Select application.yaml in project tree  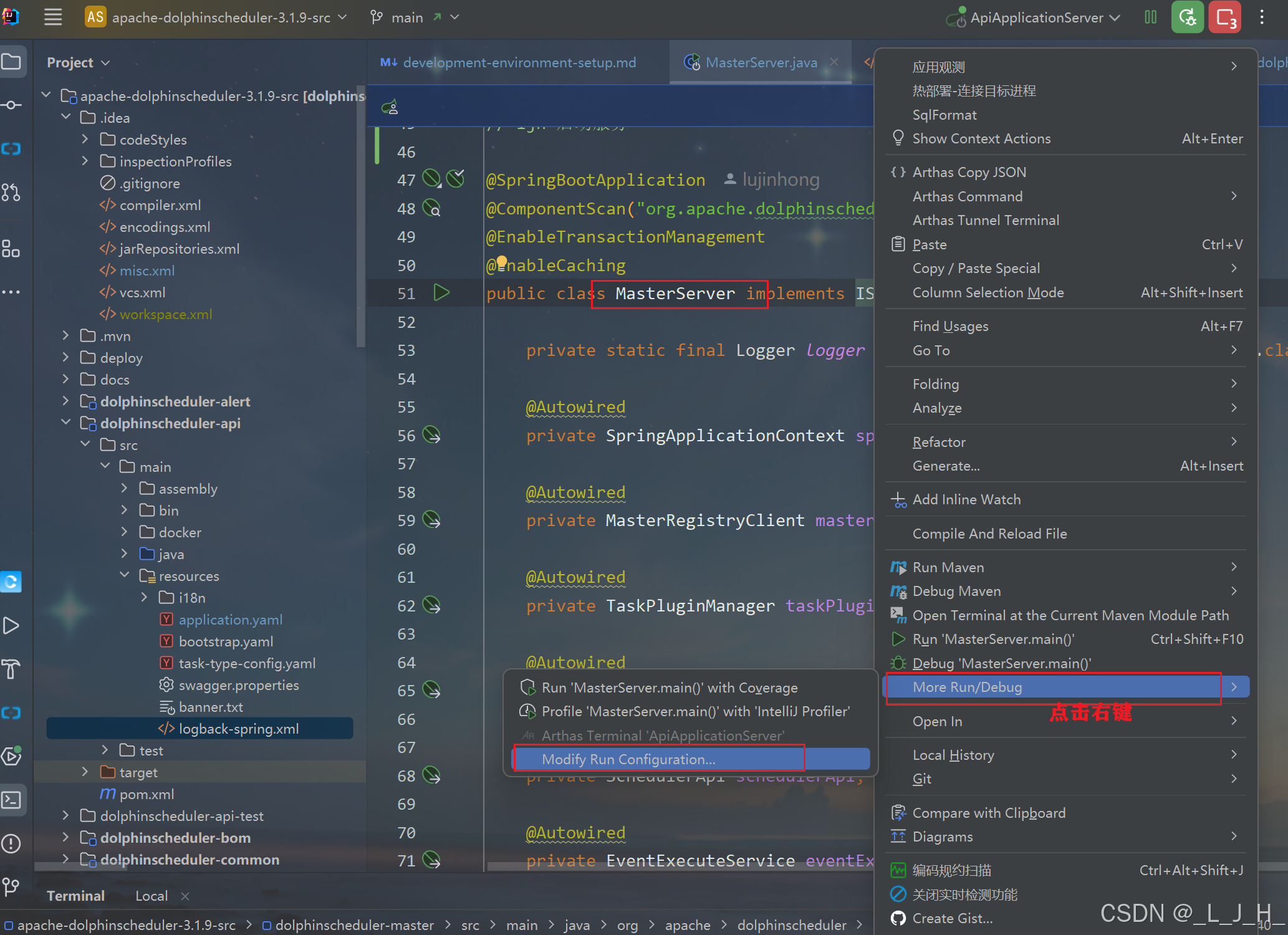click(230, 620)
